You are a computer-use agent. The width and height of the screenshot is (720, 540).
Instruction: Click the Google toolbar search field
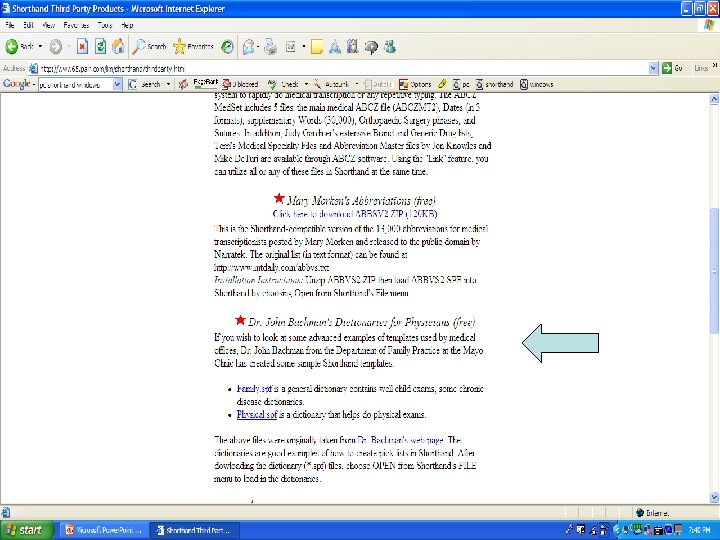[x=76, y=84]
